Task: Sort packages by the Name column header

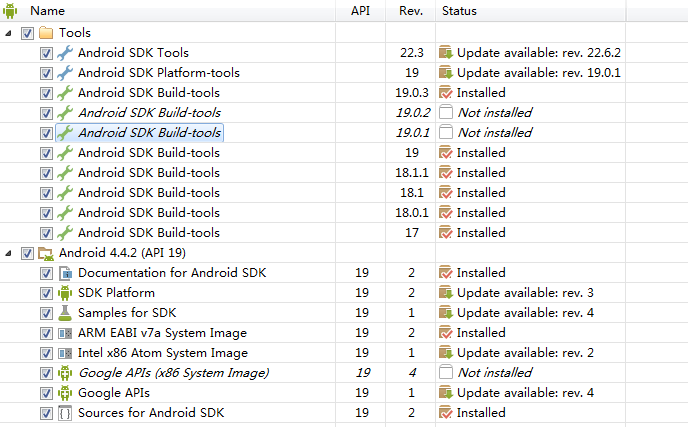Action: click(x=48, y=10)
